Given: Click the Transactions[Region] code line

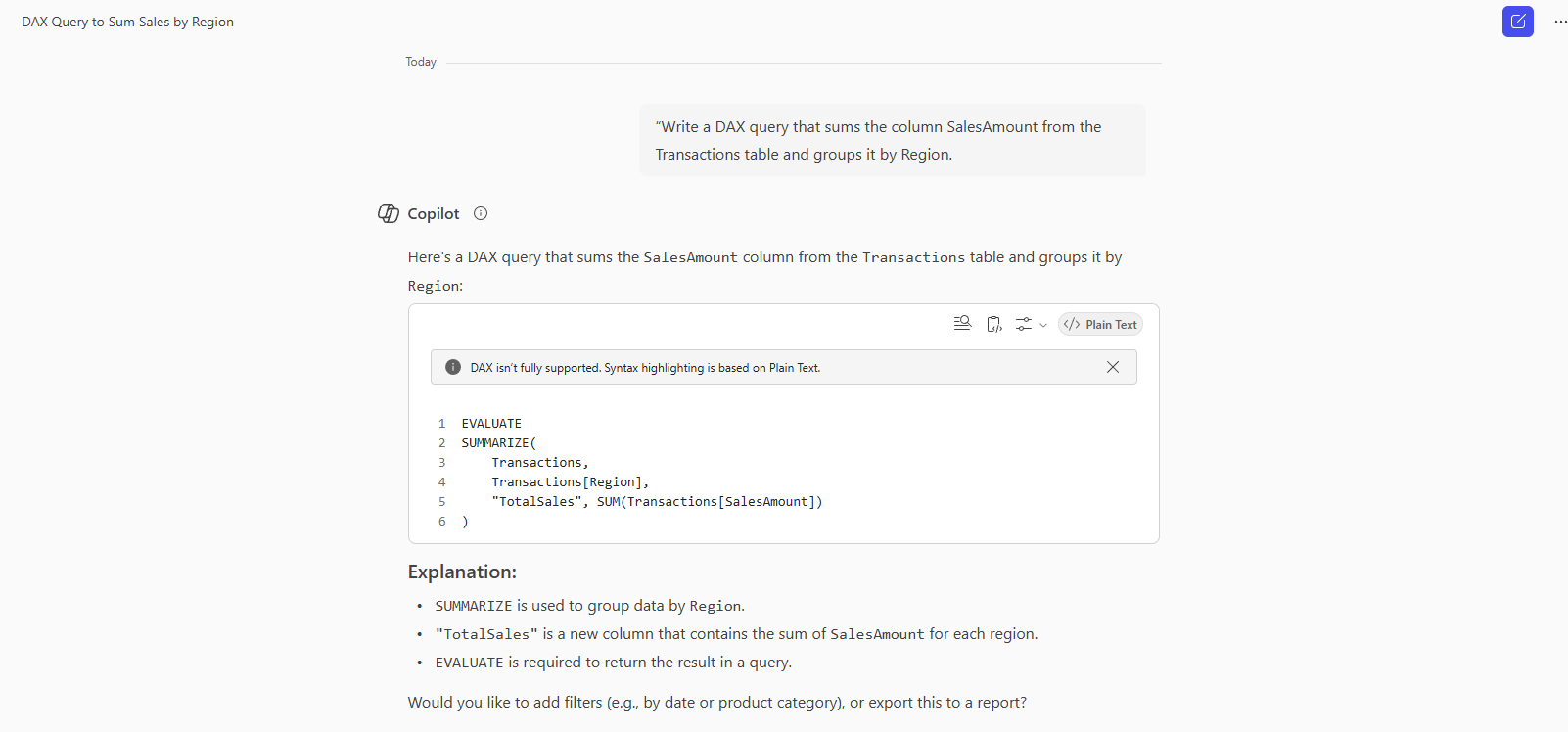Looking at the screenshot, I should coord(570,482).
